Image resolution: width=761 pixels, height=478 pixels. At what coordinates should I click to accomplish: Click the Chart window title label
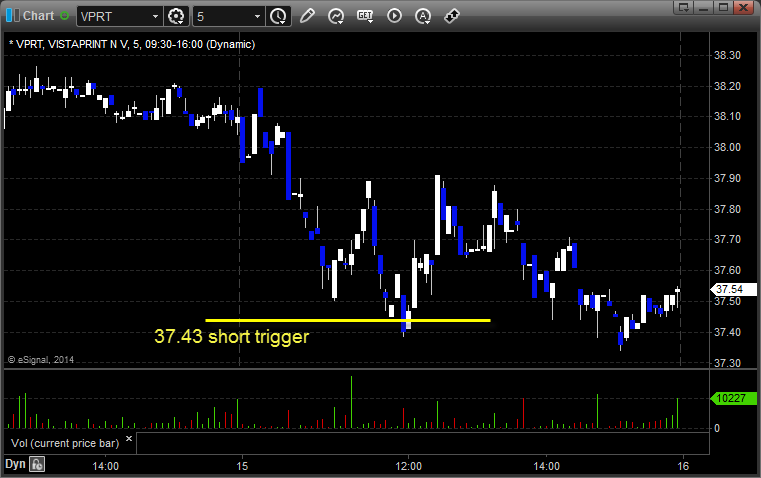coord(38,16)
